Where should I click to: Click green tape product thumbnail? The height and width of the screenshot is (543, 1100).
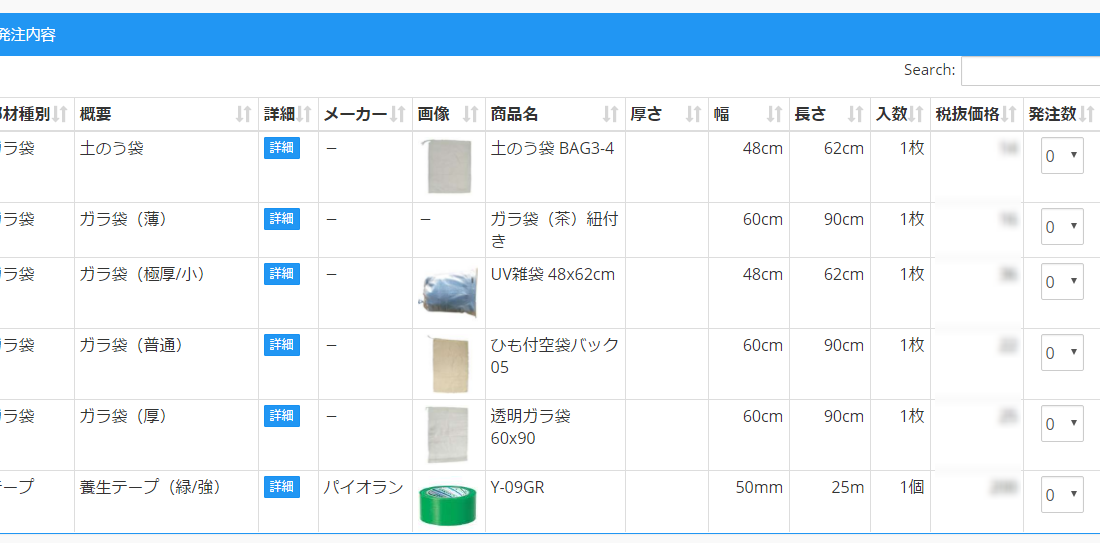(447, 504)
